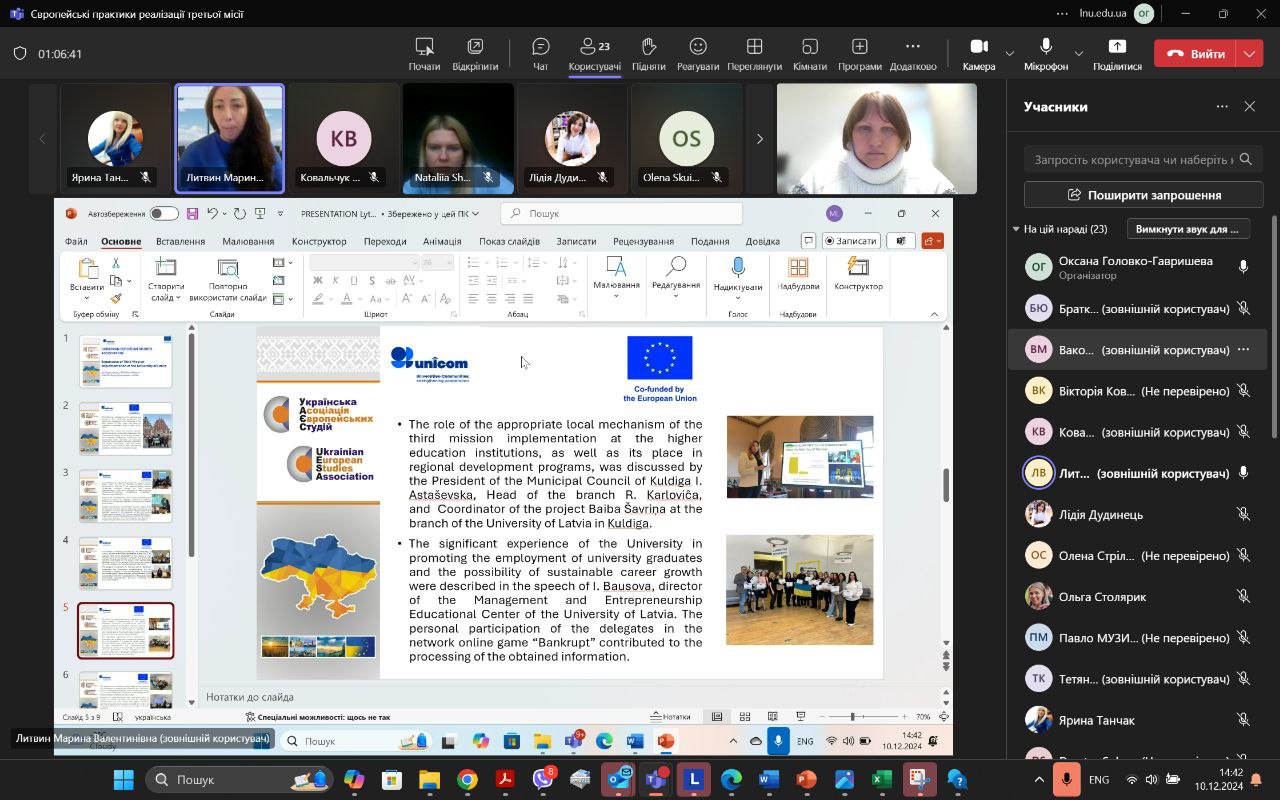
Task: Close the Учасники panel
Action: (x=1250, y=106)
